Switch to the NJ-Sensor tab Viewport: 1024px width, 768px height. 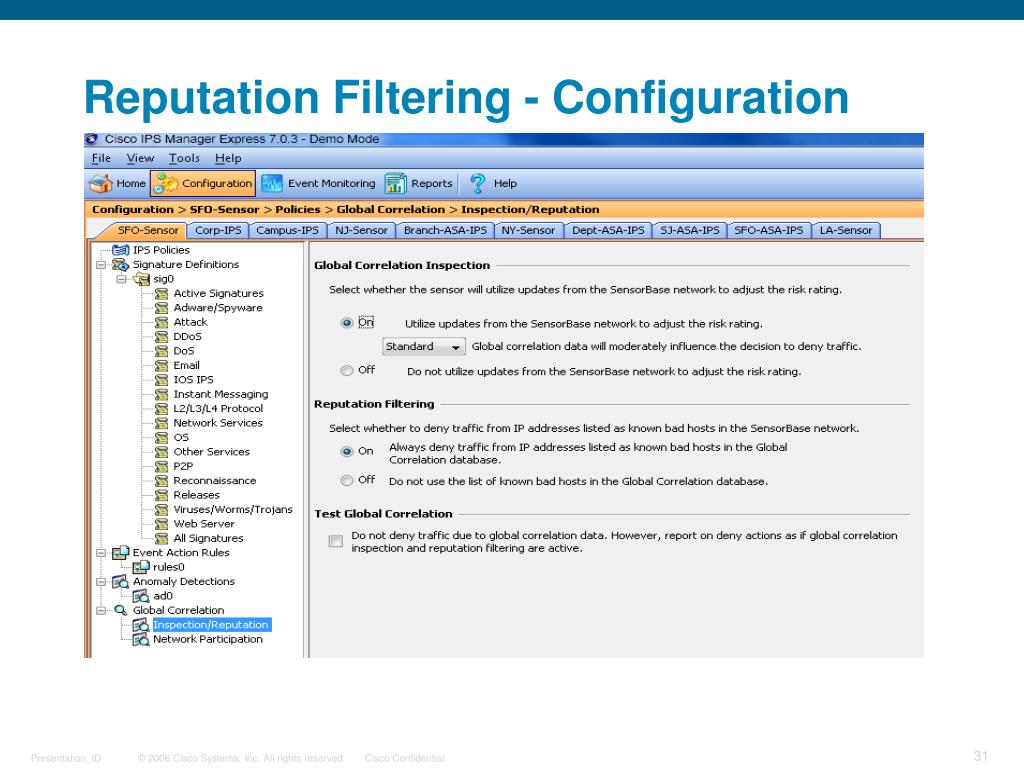click(361, 231)
